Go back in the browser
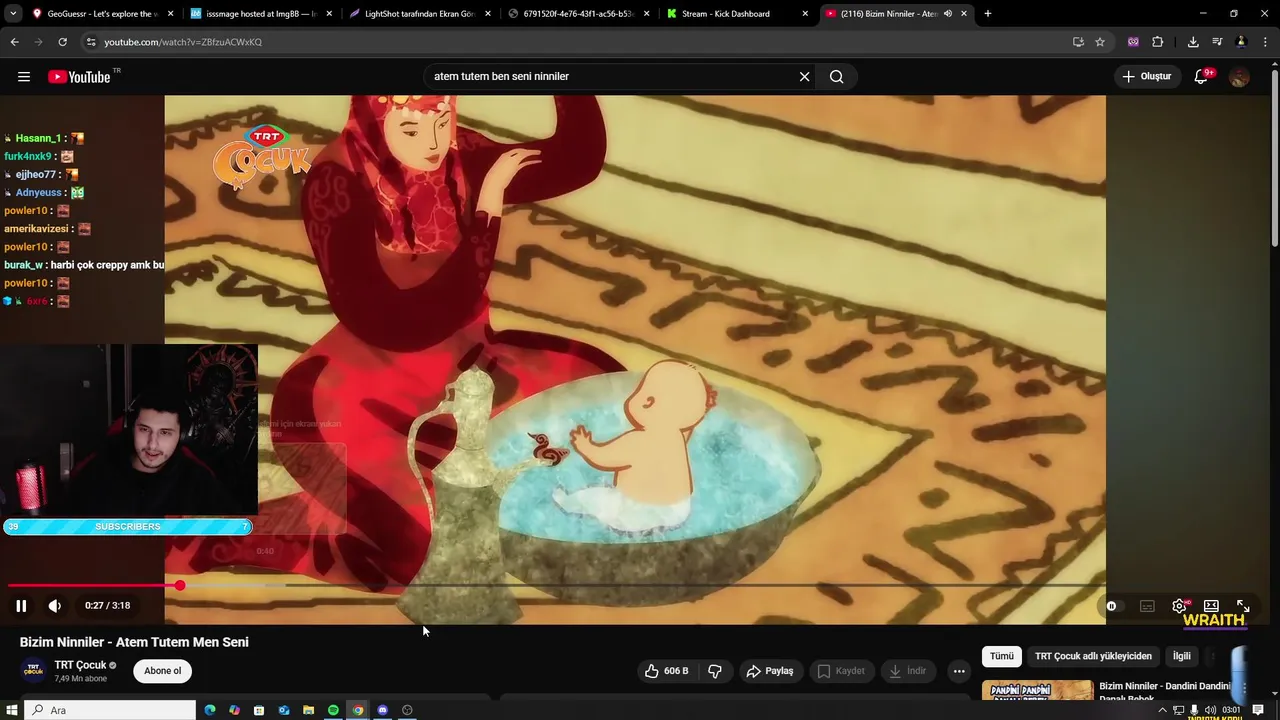Image resolution: width=1280 pixels, height=720 pixels. [14, 42]
